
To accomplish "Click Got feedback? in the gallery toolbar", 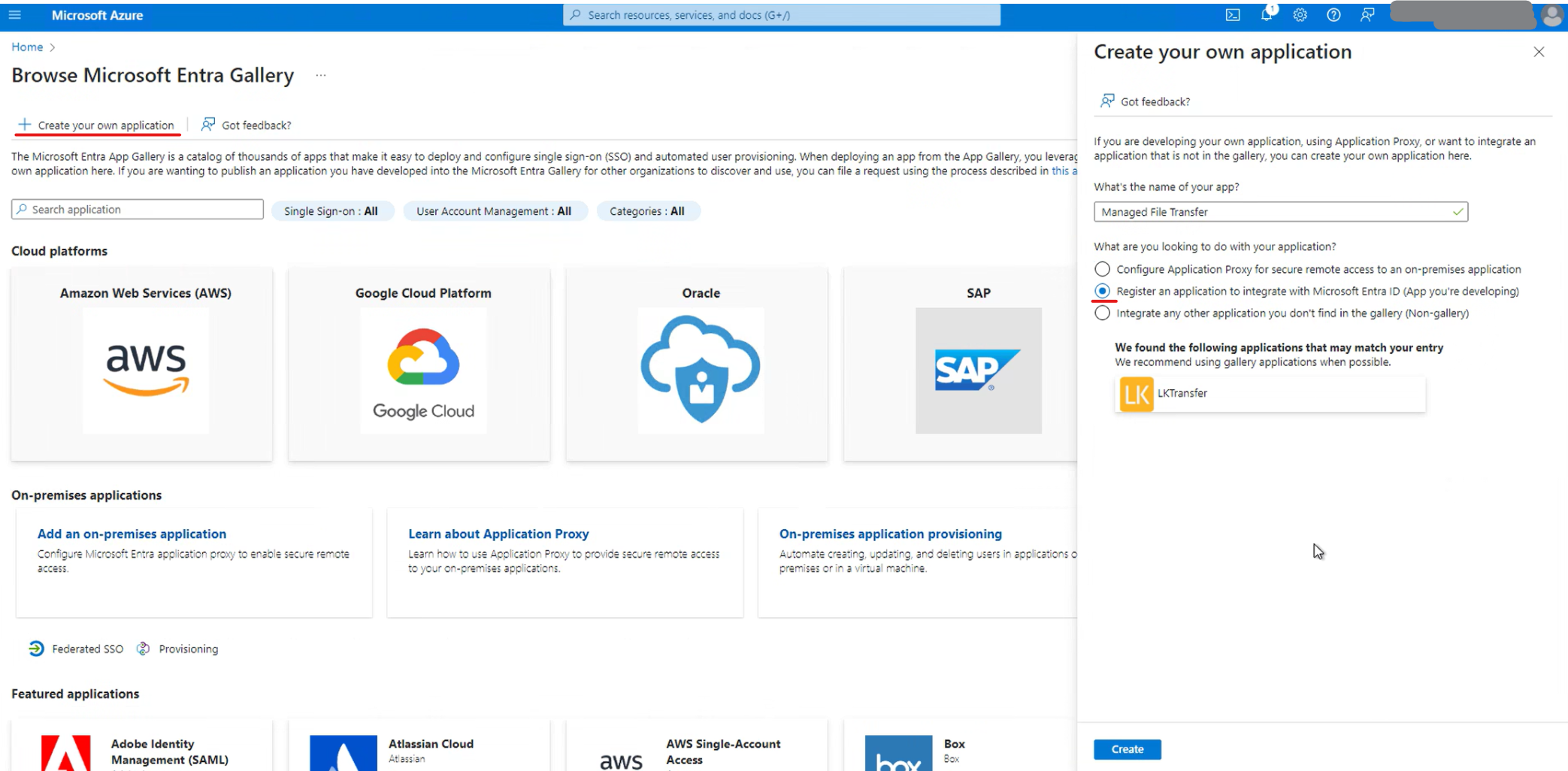I will click(247, 125).
